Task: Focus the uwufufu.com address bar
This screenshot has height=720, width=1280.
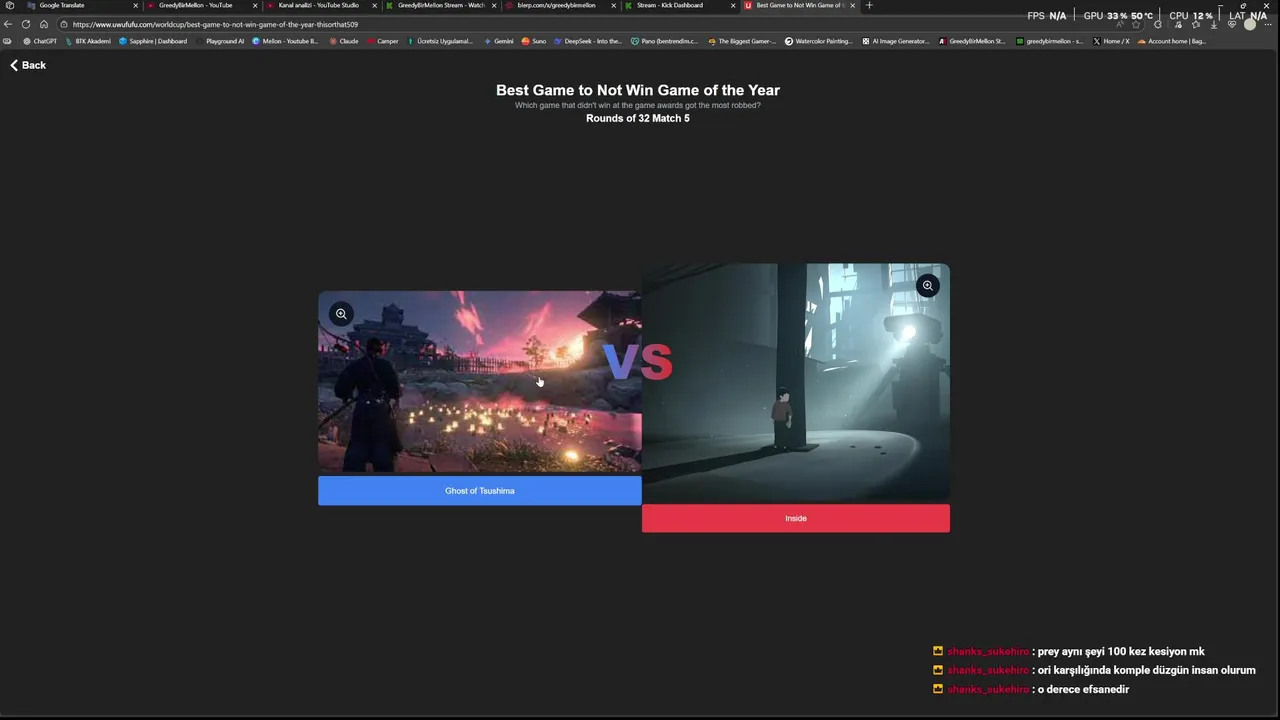Action: tap(600, 24)
